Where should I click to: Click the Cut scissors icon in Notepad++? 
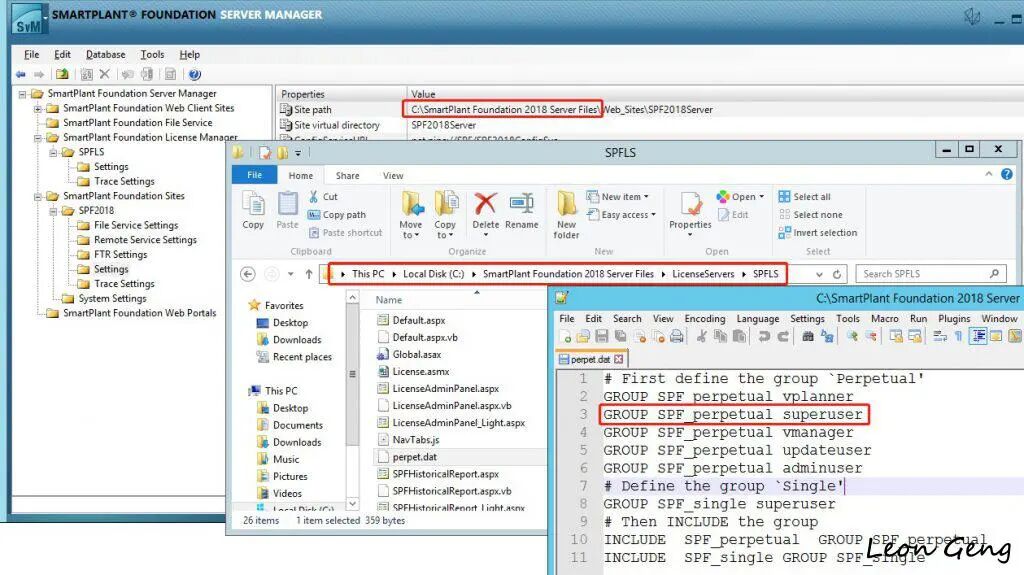701,337
